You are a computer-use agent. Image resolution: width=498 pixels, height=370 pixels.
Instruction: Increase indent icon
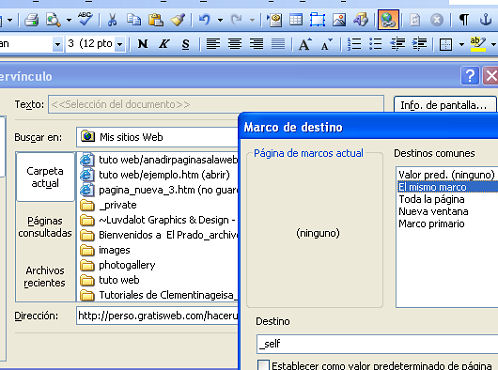pyautogui.click(x=420, y=44)
